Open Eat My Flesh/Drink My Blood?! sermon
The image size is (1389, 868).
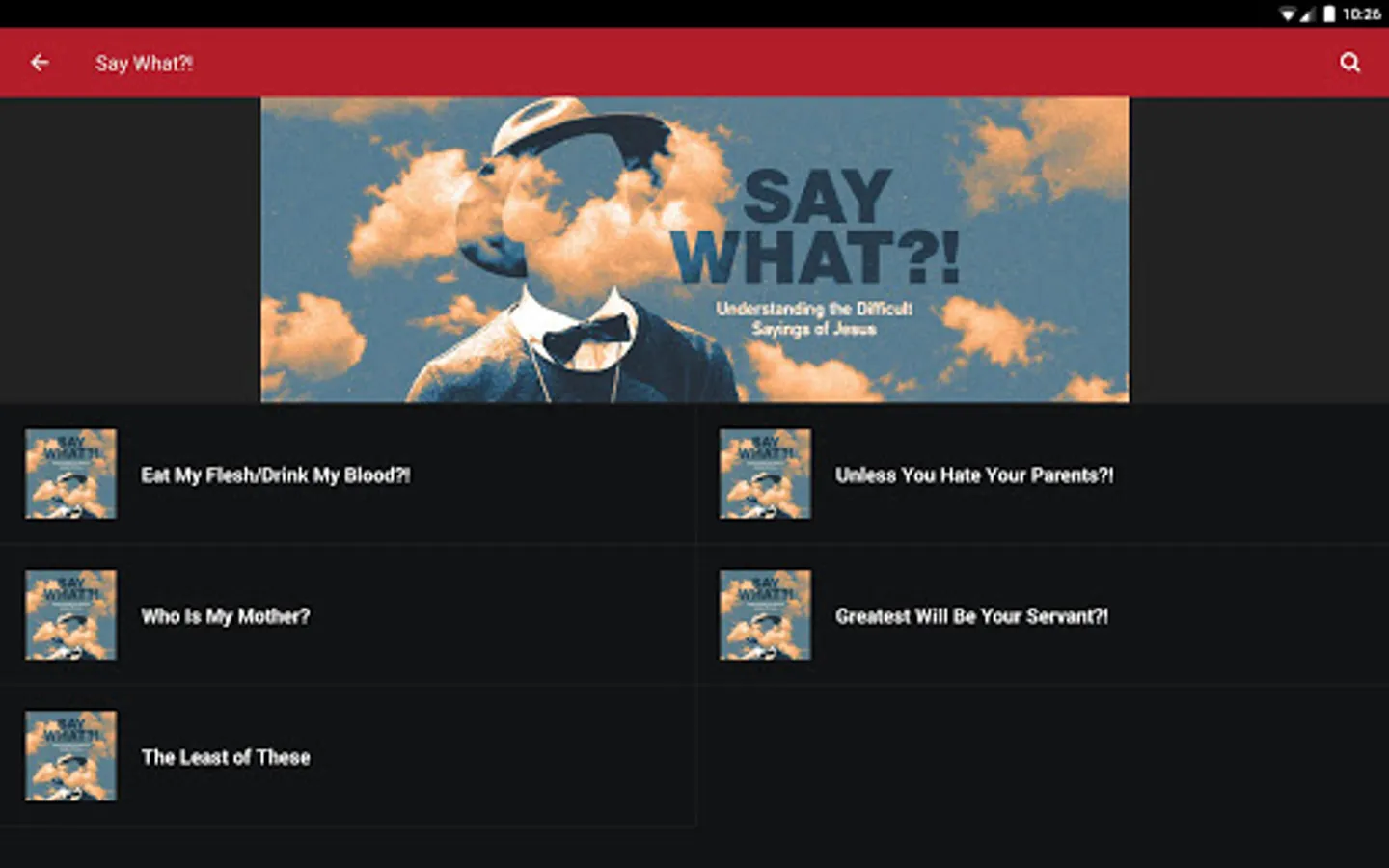pos(347,475)
